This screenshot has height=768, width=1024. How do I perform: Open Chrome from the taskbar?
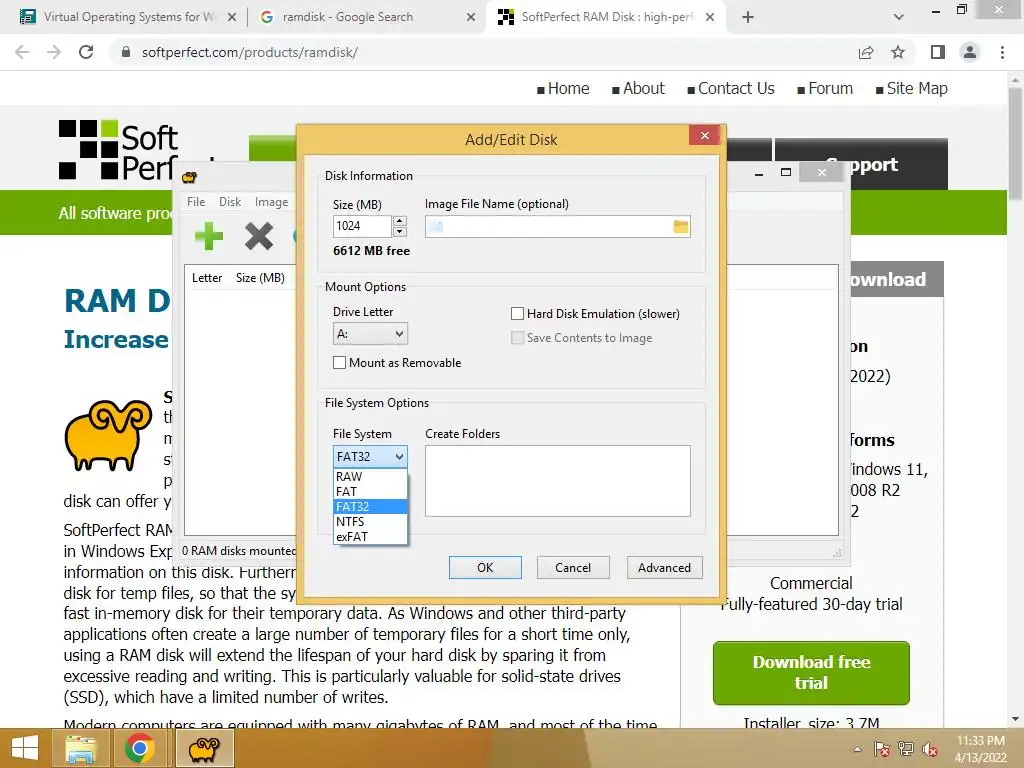coord(139,748)
